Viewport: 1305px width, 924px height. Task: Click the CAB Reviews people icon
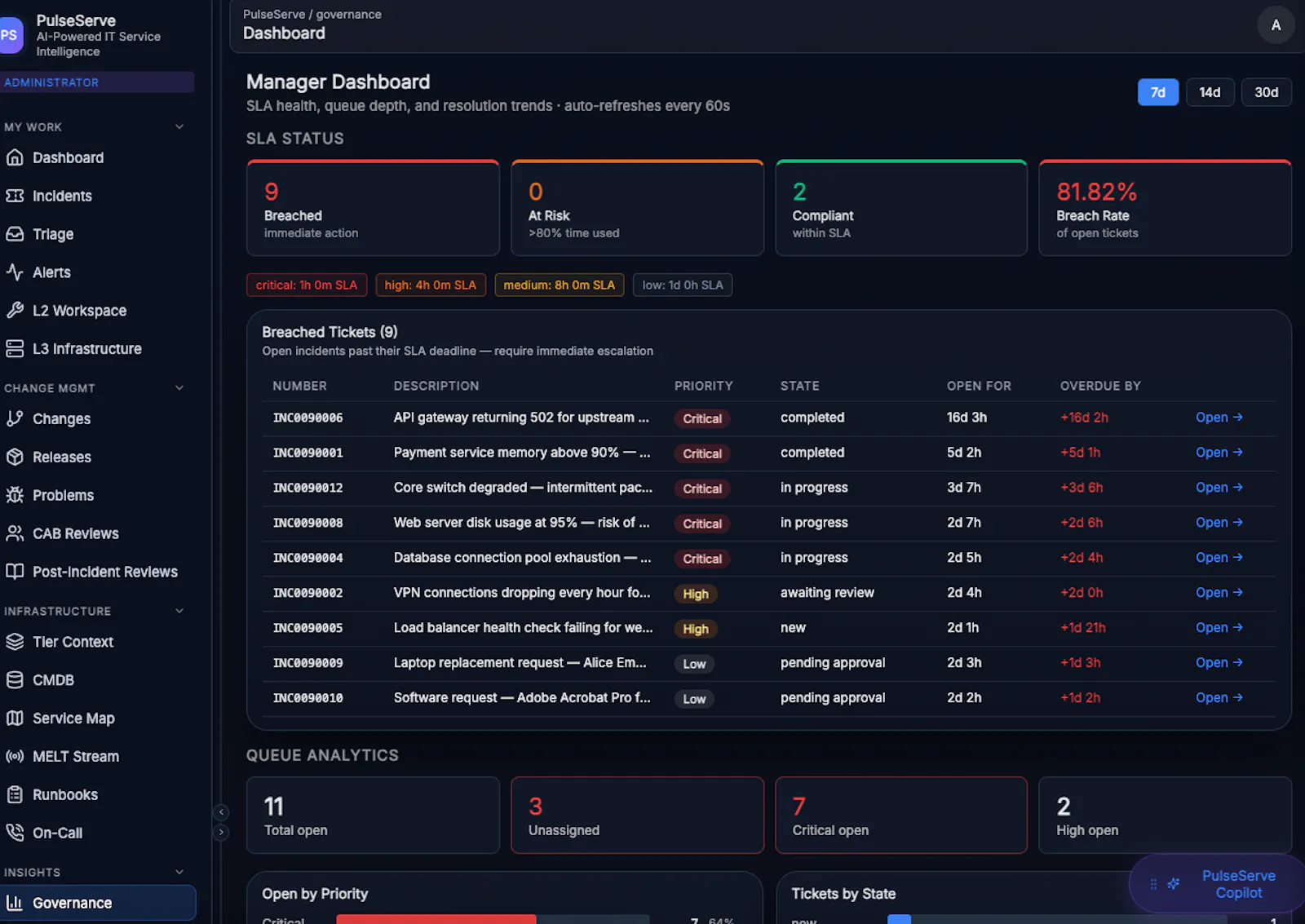pos(15,533)
